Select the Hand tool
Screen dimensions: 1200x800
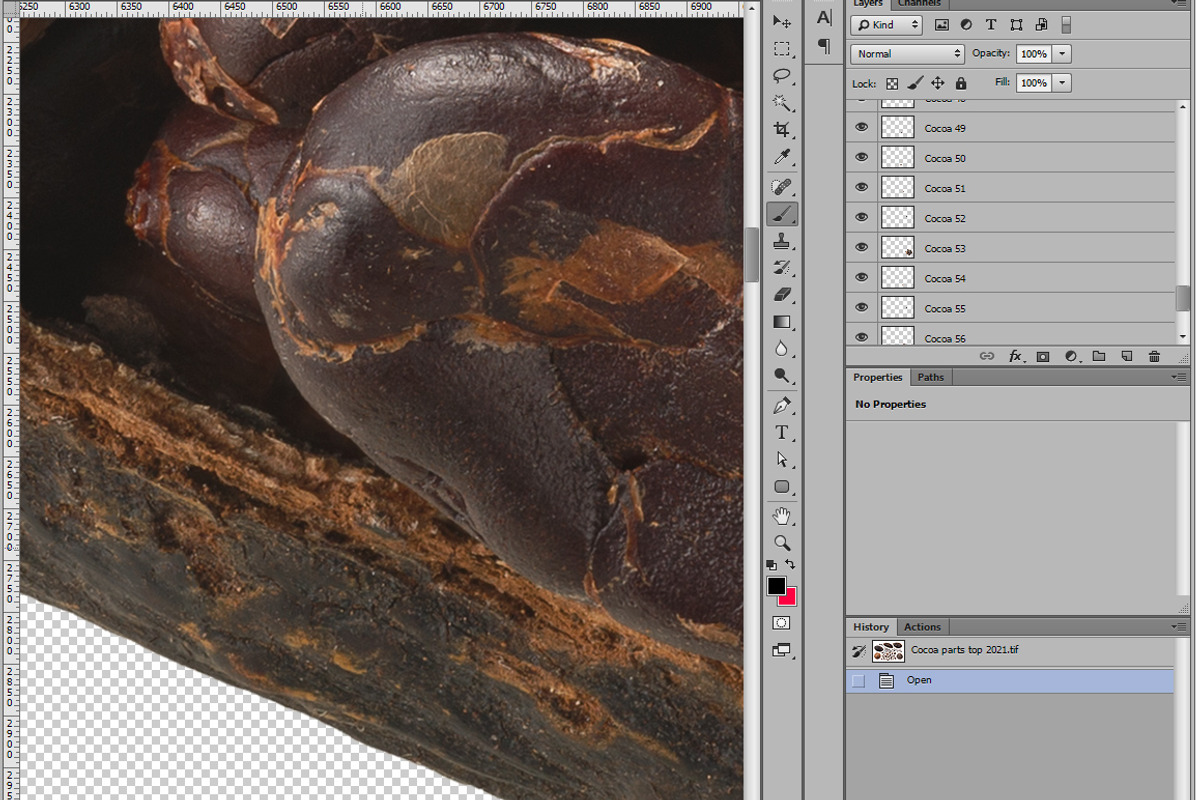tap(782, 516)
